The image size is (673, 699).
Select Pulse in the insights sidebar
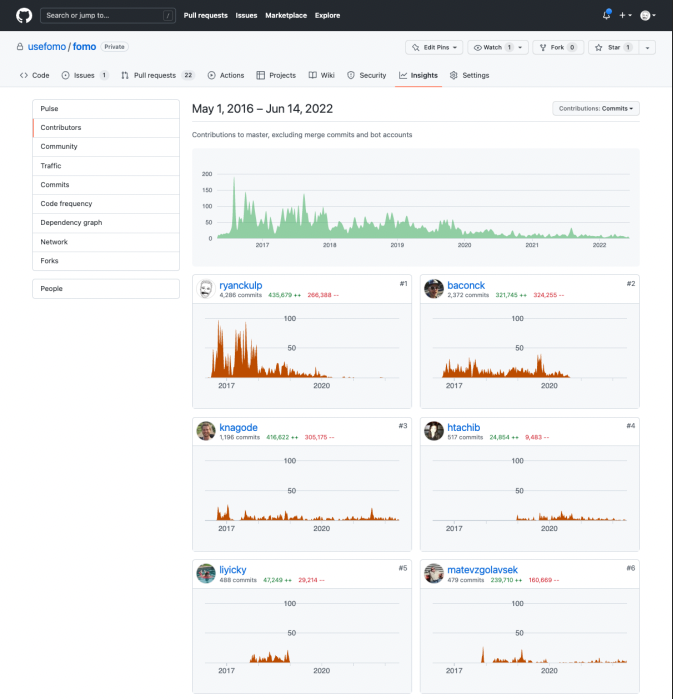106,109
